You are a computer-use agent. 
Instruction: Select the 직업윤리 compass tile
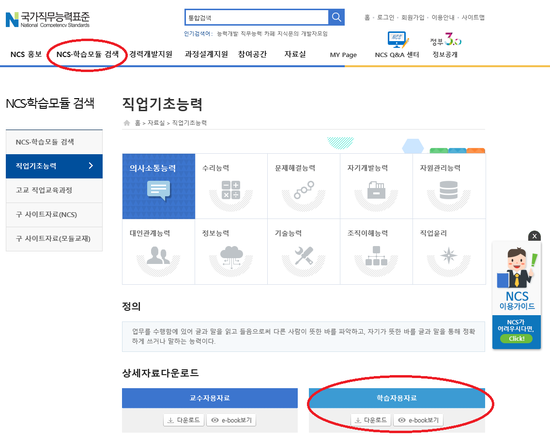coord(449,251)
